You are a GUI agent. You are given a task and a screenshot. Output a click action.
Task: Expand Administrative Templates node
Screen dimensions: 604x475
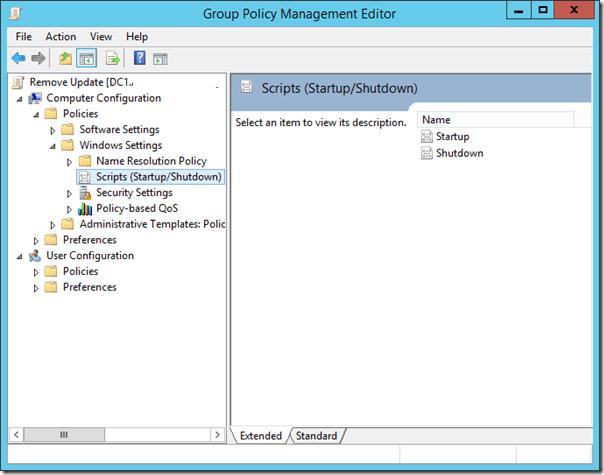53,225
